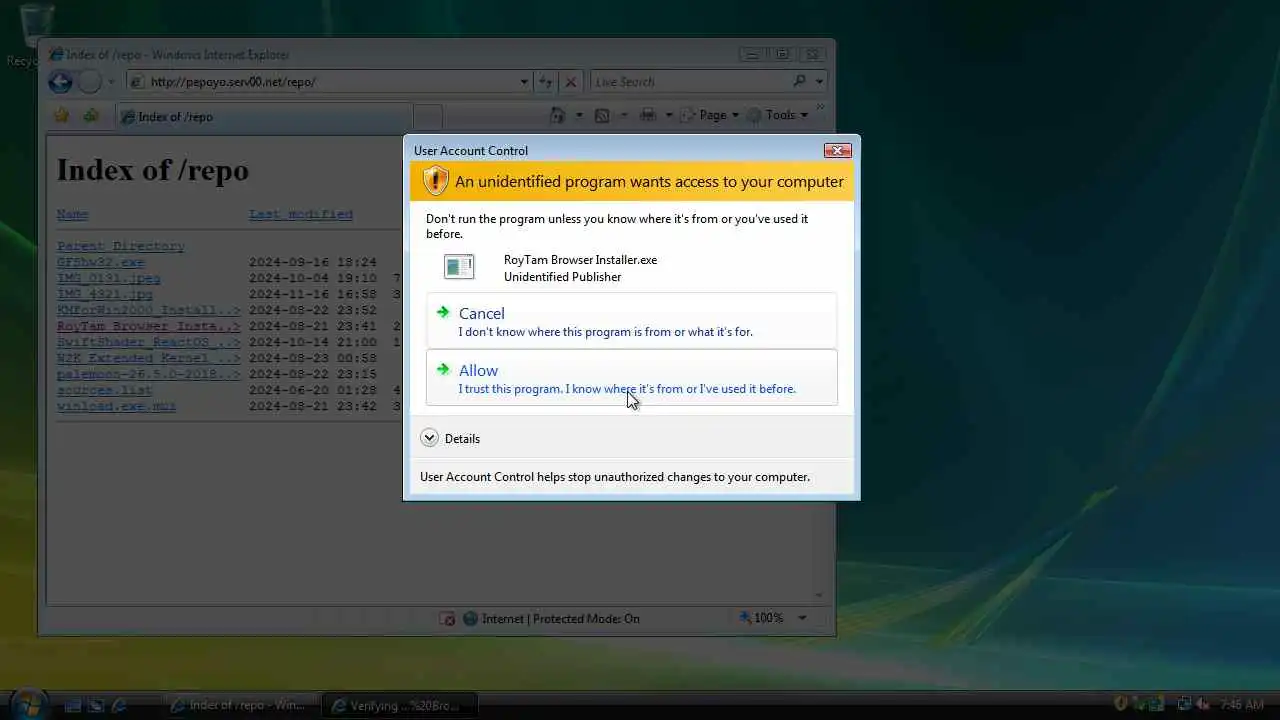
Task: Open the Favorites Center star icon
Action: (62, 116)
